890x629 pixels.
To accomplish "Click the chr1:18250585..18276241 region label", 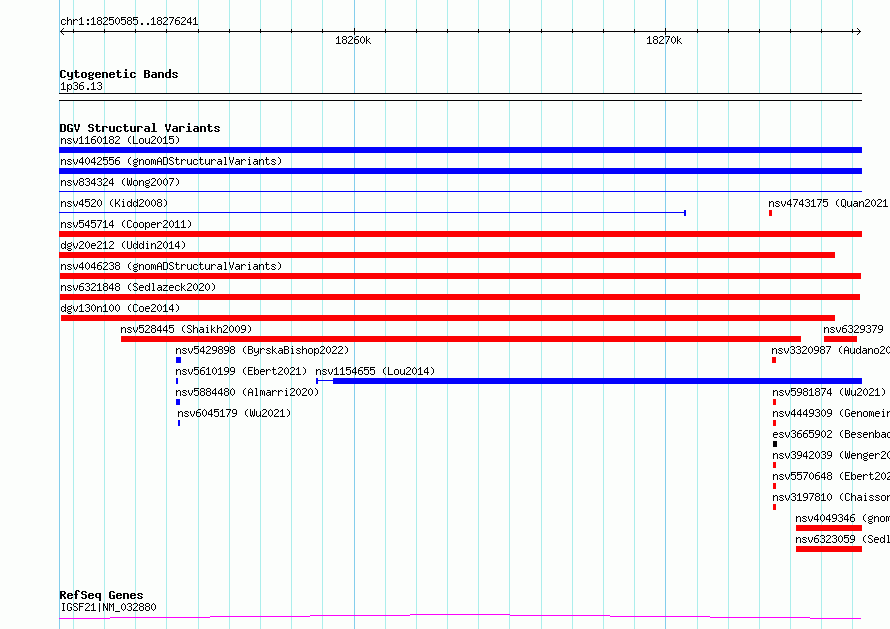I will pos(129,22).
